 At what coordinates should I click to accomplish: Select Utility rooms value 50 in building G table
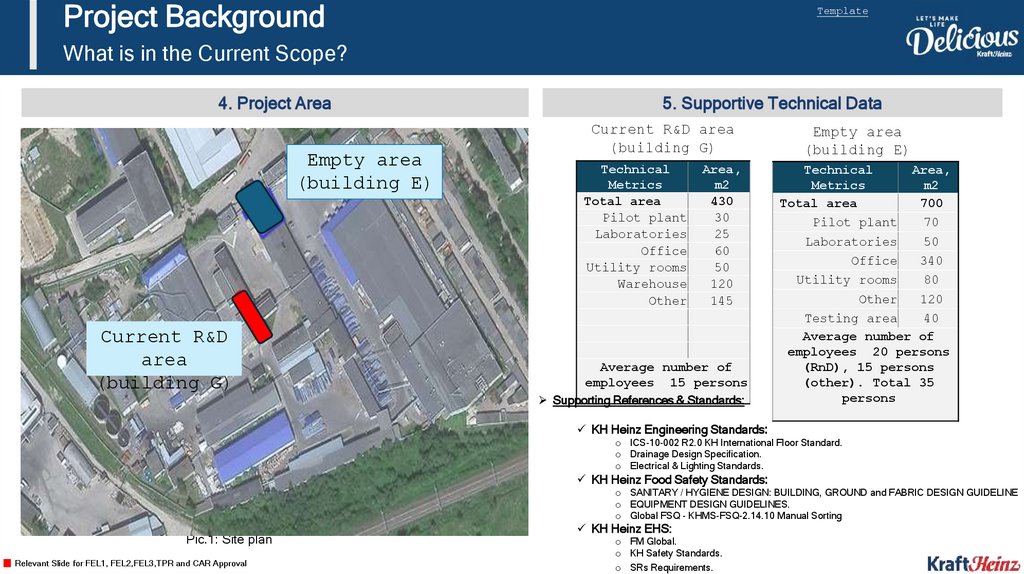(722, 268)
